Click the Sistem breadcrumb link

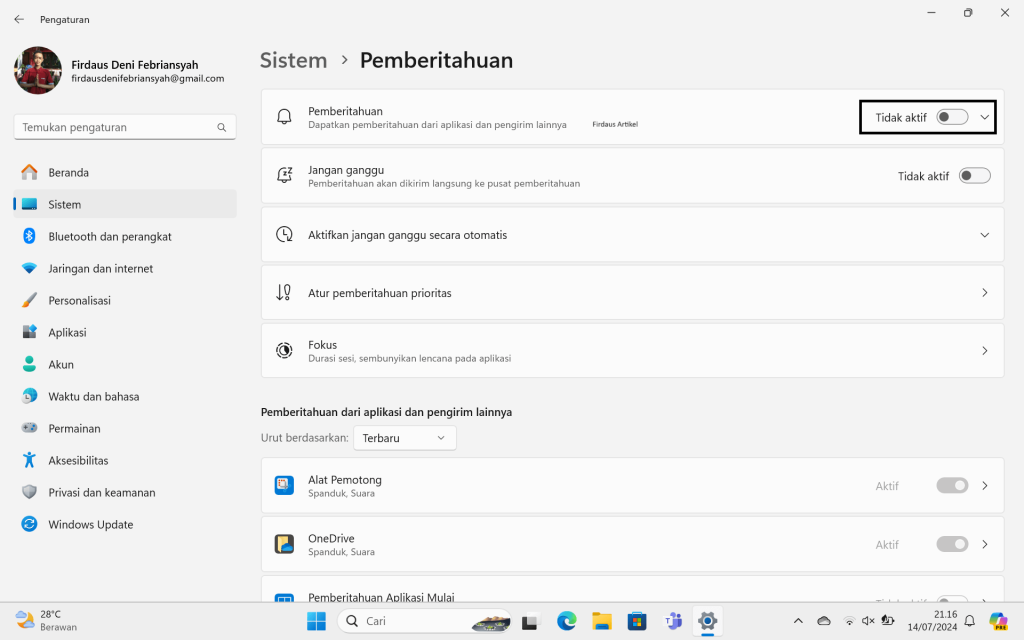[x=293, y=60]
